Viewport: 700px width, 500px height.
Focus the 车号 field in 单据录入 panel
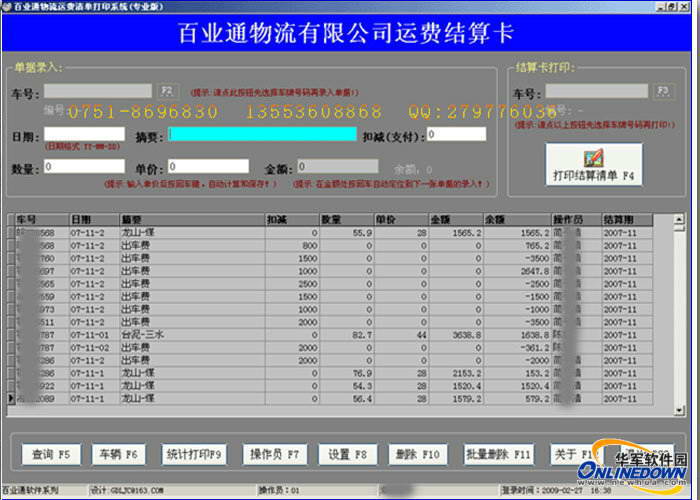point(98,91)
